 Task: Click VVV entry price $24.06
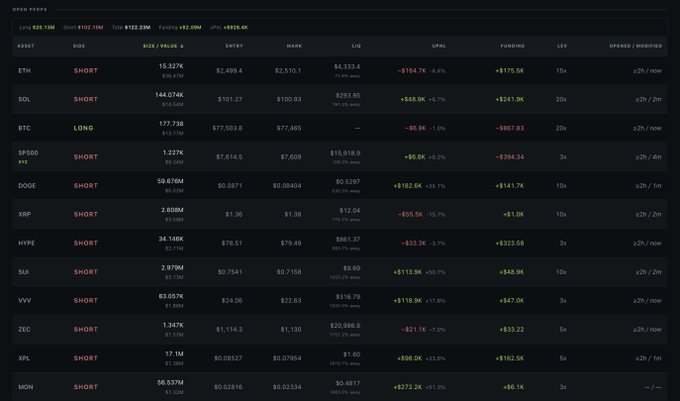click(x=232, y=300)
